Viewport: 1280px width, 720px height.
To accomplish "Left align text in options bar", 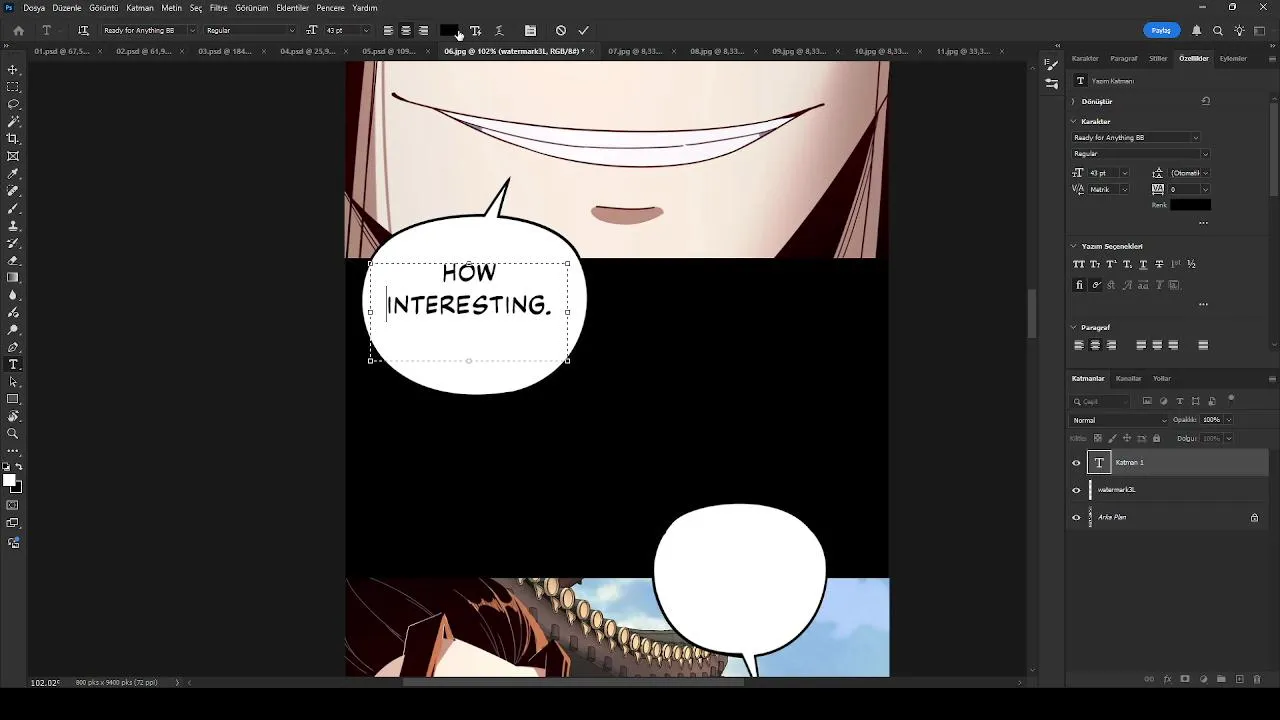I will 388,31.
